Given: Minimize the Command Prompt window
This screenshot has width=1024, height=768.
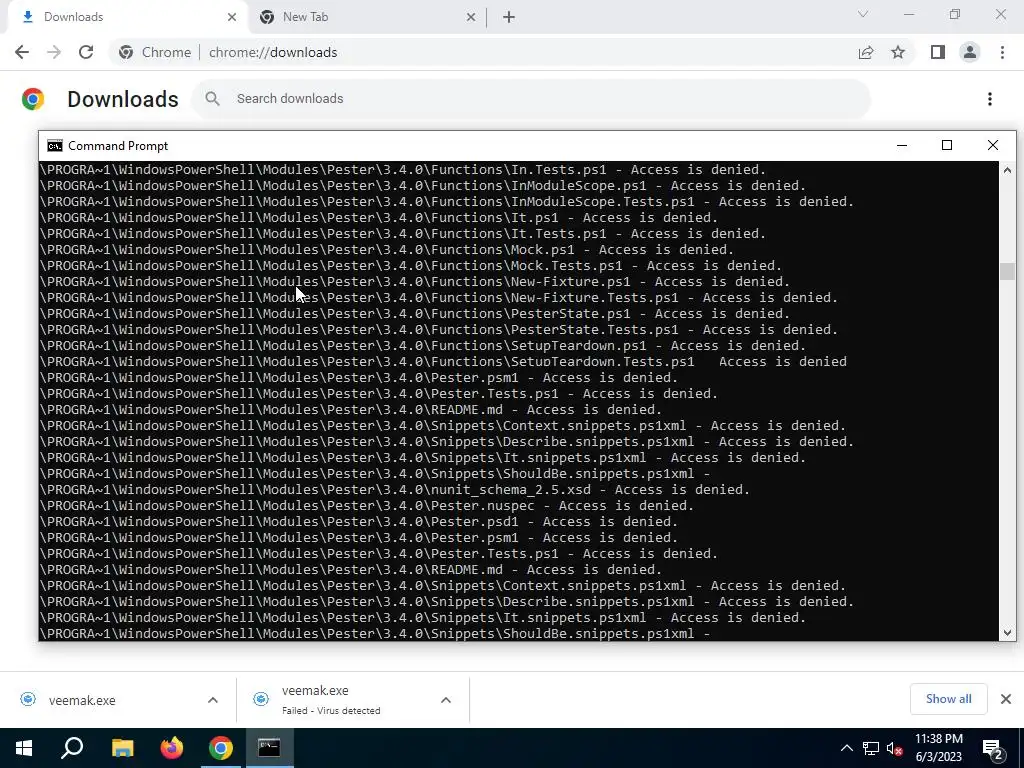Looking at the screenshot, I should pyautogui.click(x=902, y=146).
